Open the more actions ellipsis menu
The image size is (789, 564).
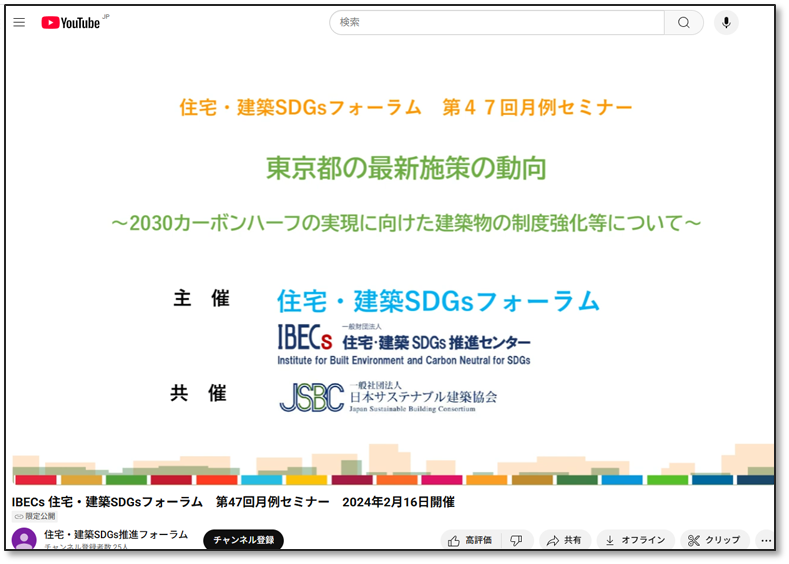coord(765,540)
